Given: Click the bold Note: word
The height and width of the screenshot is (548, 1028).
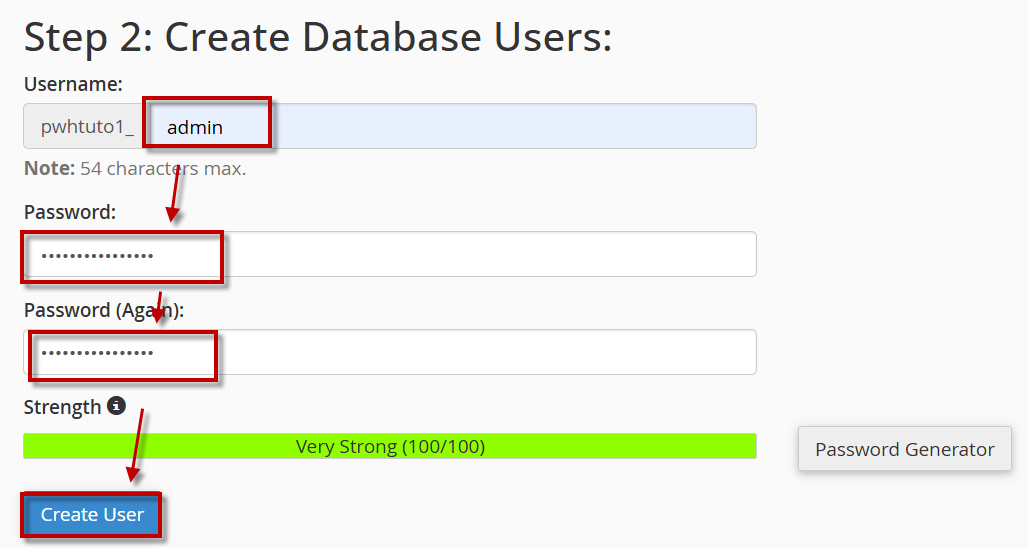Looking at the screenshot, I should point(49,168).
